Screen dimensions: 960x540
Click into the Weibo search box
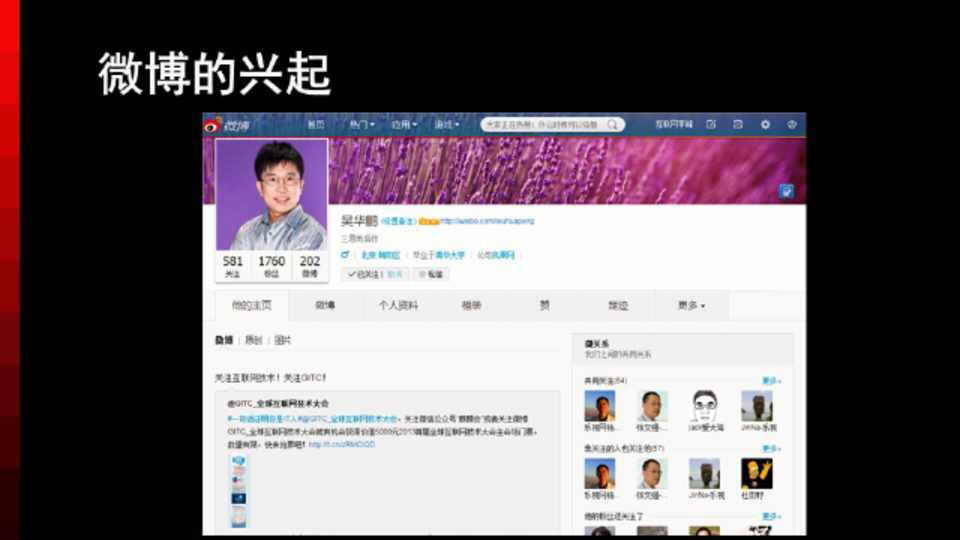click(543, 125)
